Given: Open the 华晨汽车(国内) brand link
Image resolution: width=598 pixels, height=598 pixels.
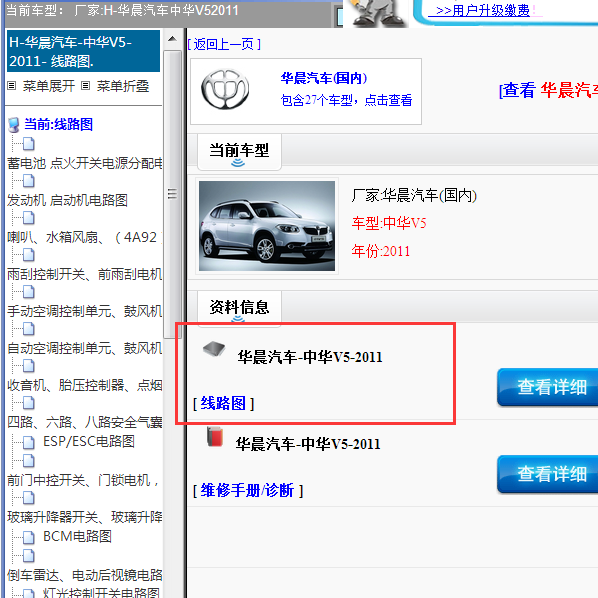Looking at the screenshot, I should tap(324, 78).
